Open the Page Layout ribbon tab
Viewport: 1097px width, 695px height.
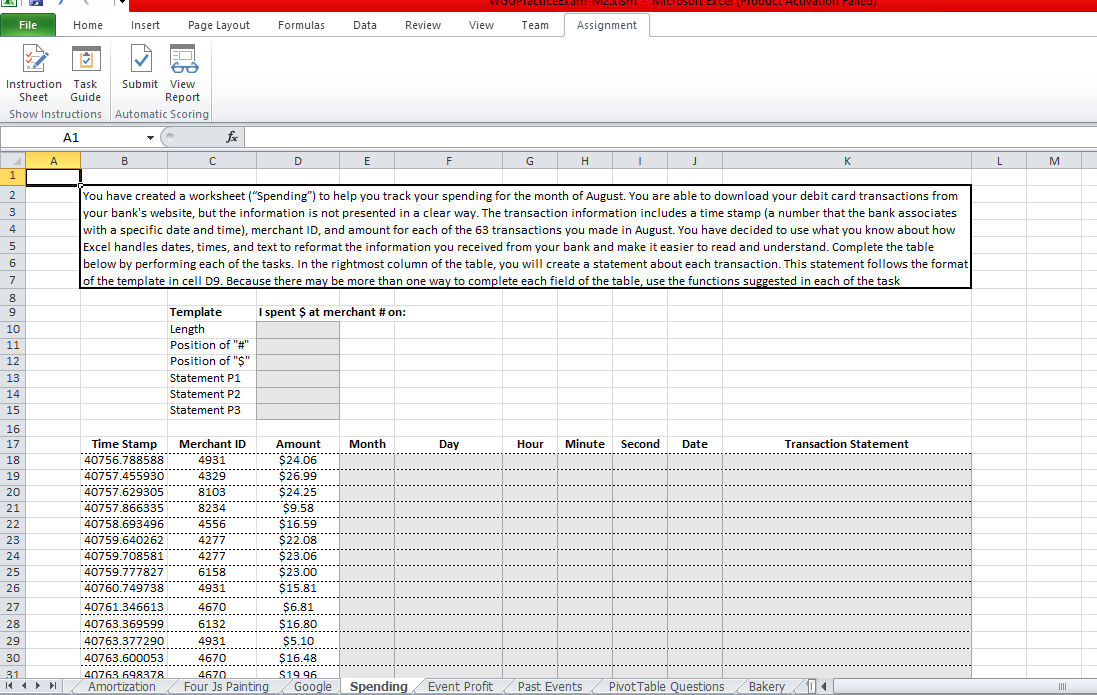(218, 25)
